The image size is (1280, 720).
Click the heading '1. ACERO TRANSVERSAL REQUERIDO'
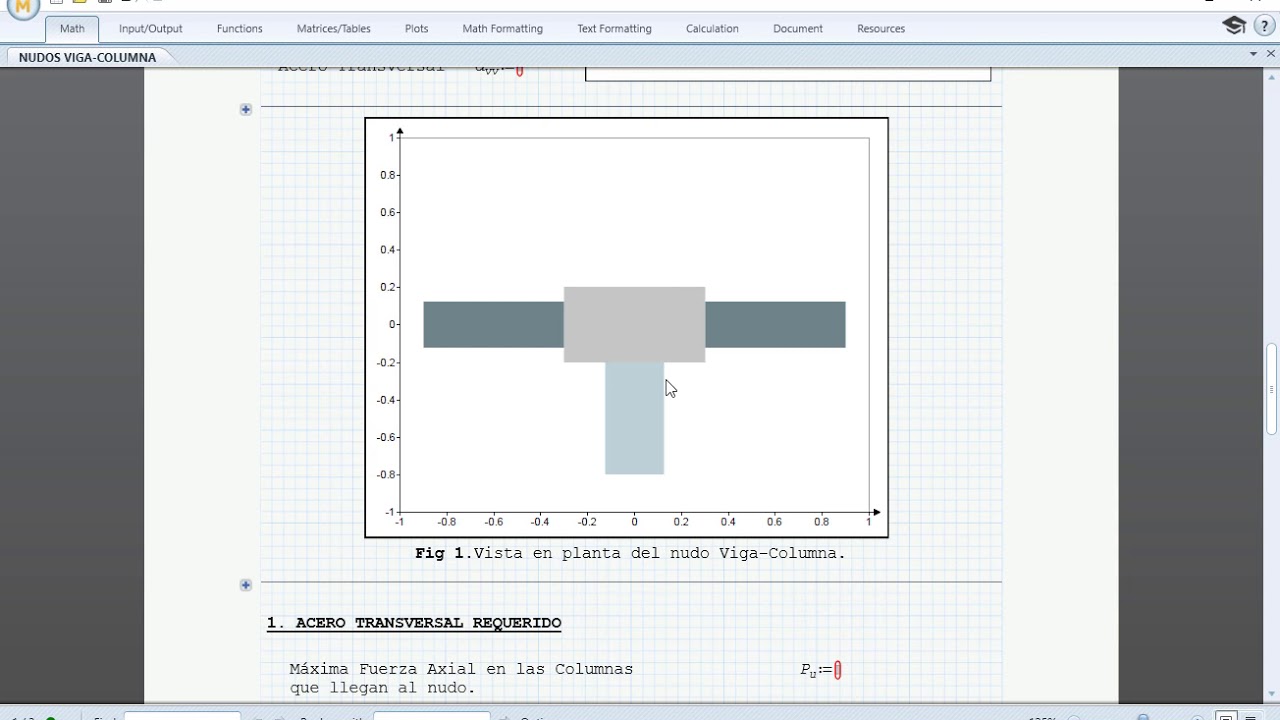[414, 623]
